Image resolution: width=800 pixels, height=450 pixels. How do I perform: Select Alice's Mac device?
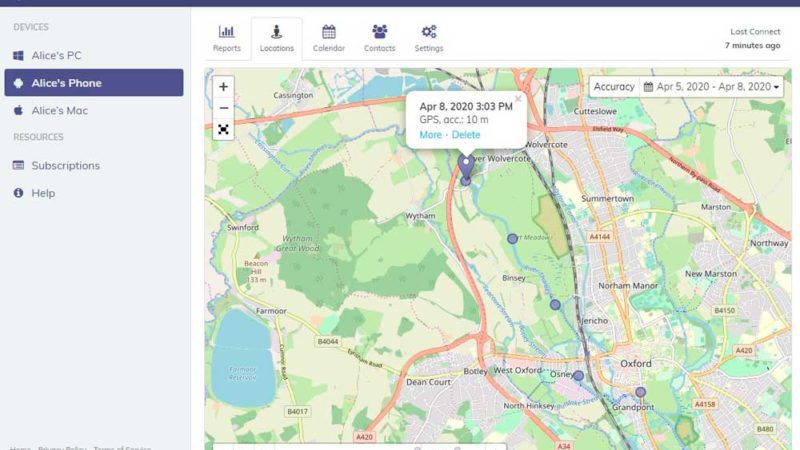coord(94,110)
